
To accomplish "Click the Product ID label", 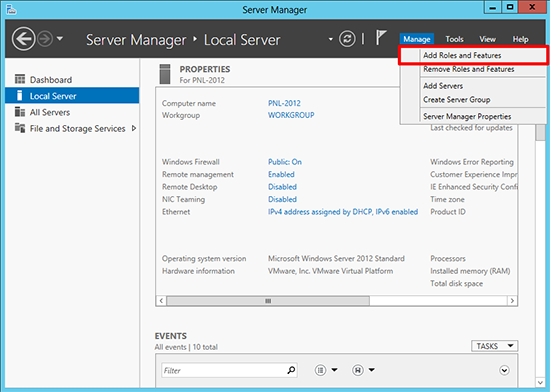I will tap(448, 212).
